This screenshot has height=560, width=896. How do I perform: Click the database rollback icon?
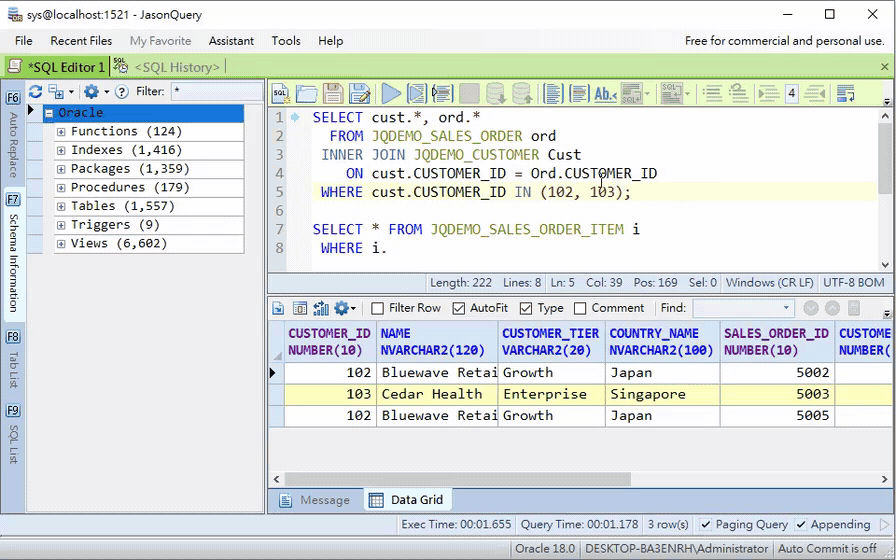click(522, 93)
